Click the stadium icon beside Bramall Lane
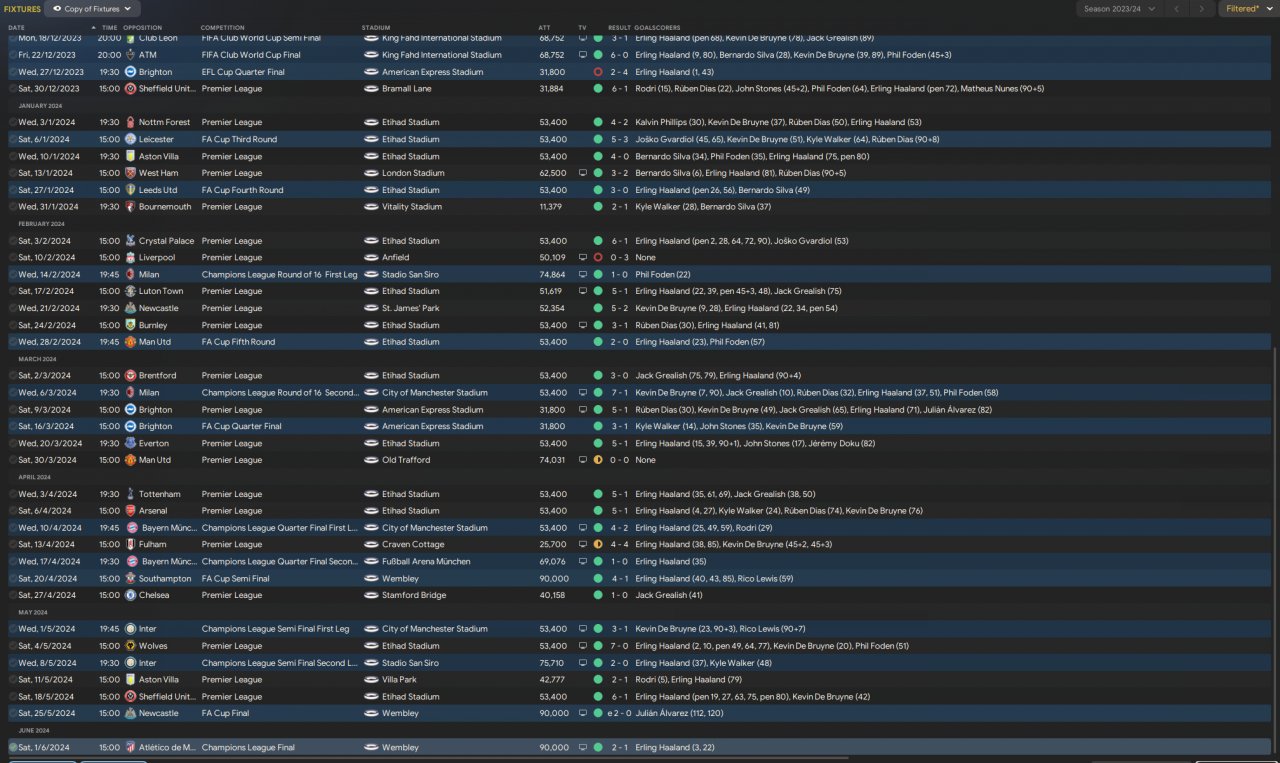Viewport: 1280px width, 763px height. (x=371, y=89)
